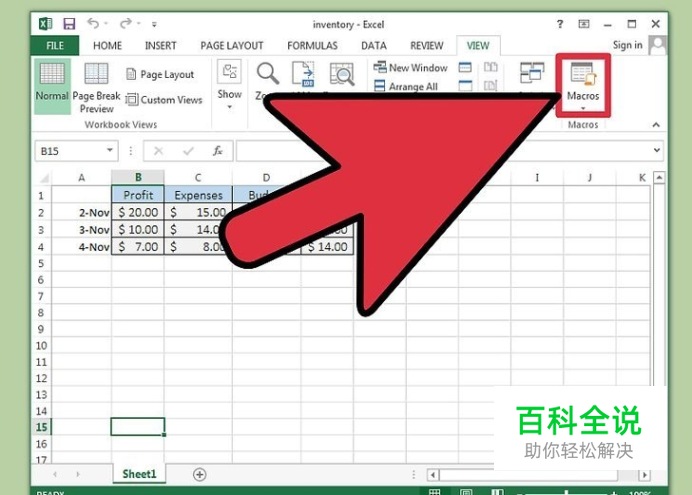Open the FORMULAS tab
This screenshot has height=495, width=692.
click(x=312, y=45)
